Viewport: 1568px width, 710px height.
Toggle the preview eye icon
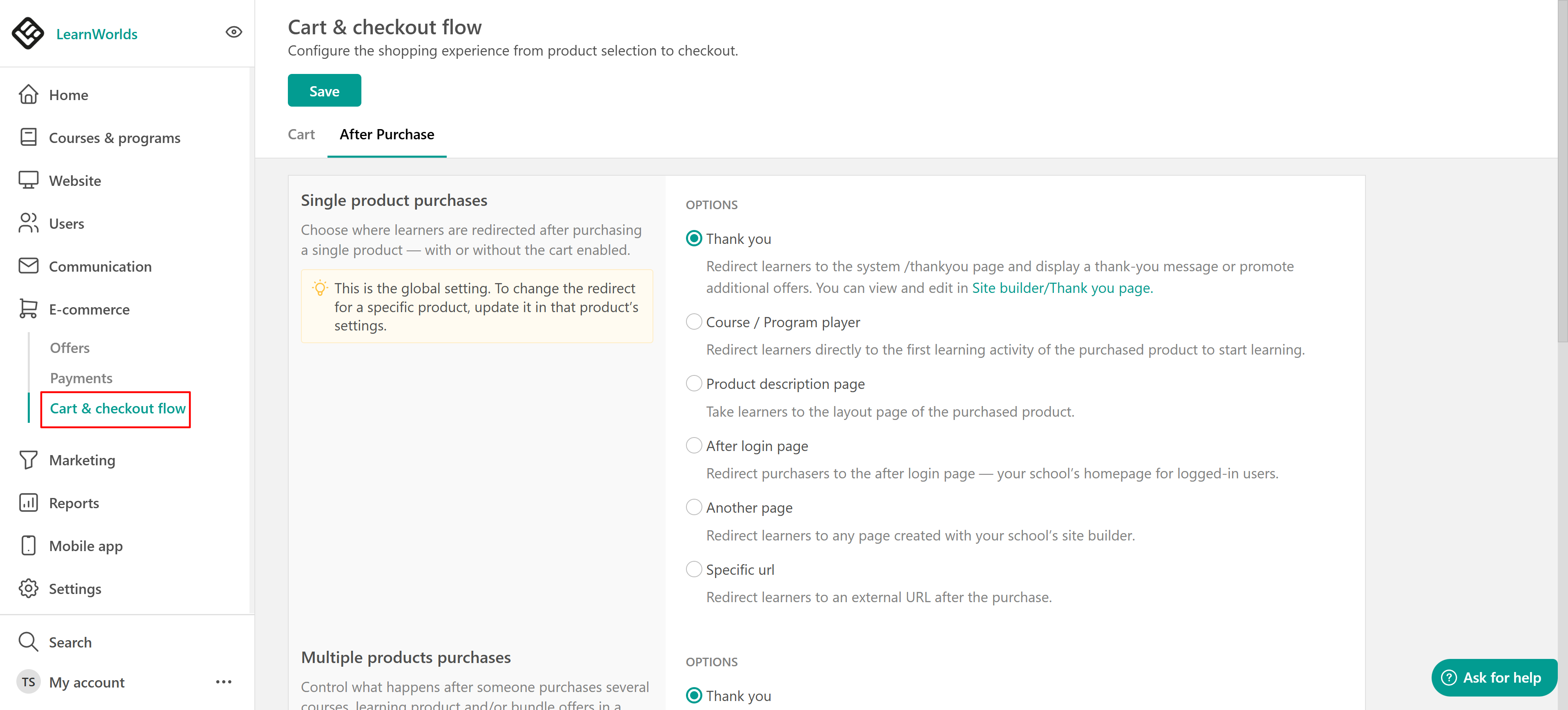(x=234, y=32)
